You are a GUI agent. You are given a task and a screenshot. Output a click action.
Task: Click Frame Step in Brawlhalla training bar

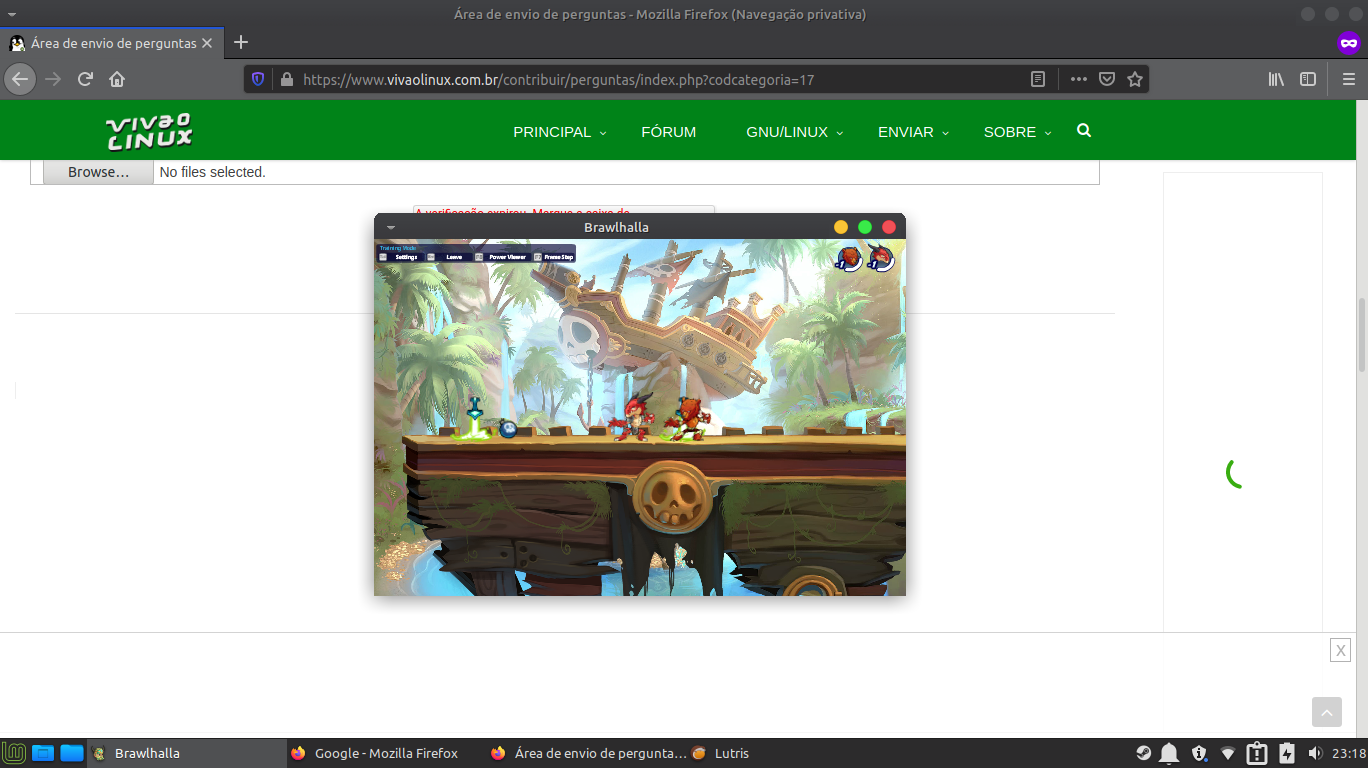coord(554,257)
